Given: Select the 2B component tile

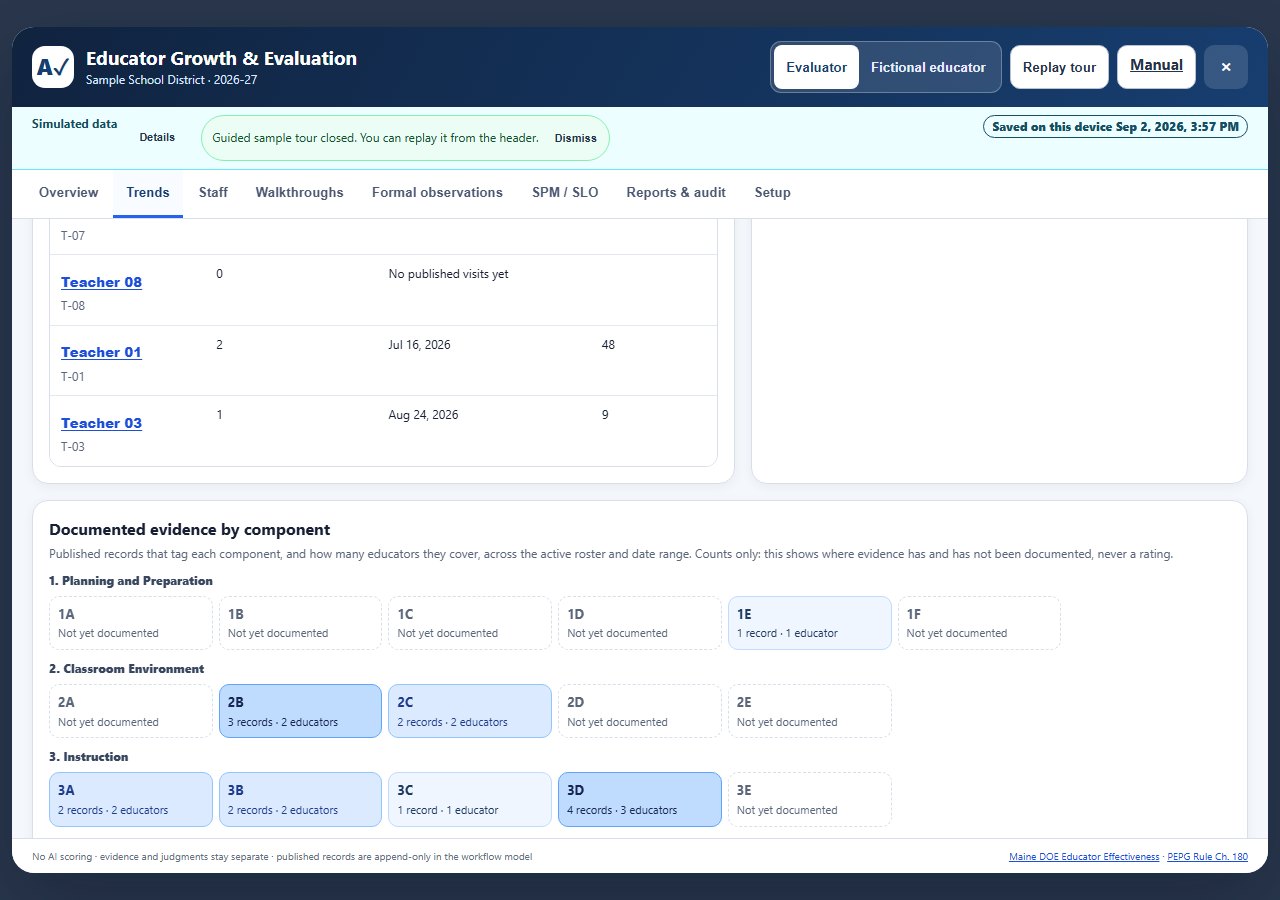Looking at the screenshot, I should coord(300,711).
